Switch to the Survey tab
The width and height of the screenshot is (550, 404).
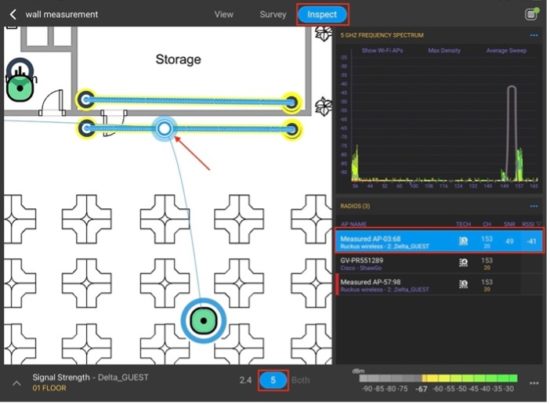(x=273, y=14)
